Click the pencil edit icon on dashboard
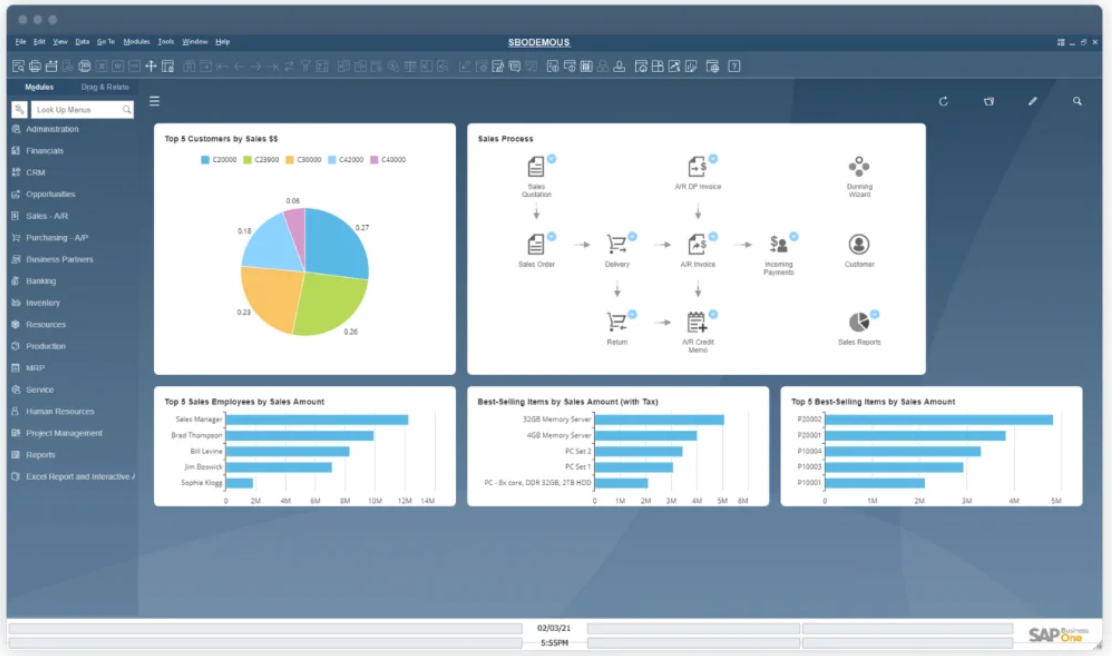The width and height of the screenshot is (1112, 656). click(x=1033, y=101)
